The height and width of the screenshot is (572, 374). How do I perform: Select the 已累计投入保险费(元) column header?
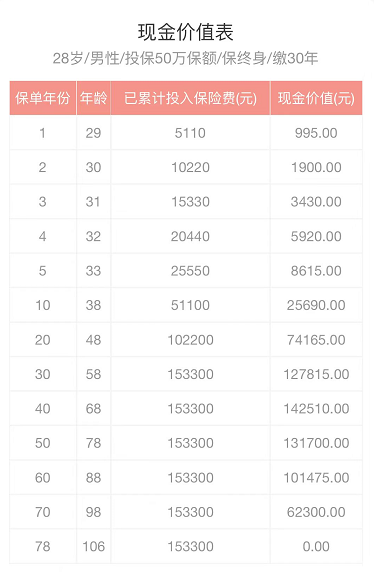coord(190,98)
